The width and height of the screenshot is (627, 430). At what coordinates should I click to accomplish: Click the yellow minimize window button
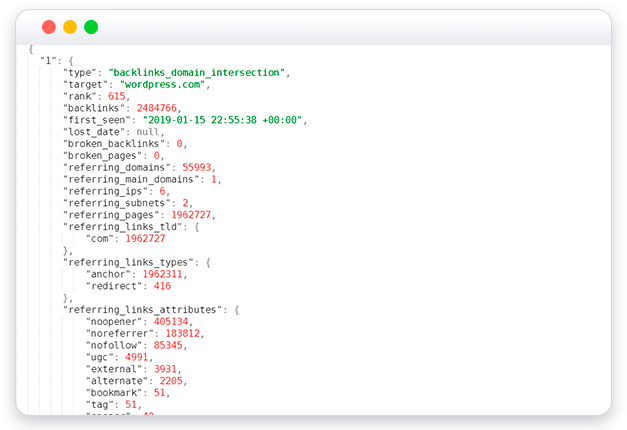pyautogui.click(x=70, y=27)
